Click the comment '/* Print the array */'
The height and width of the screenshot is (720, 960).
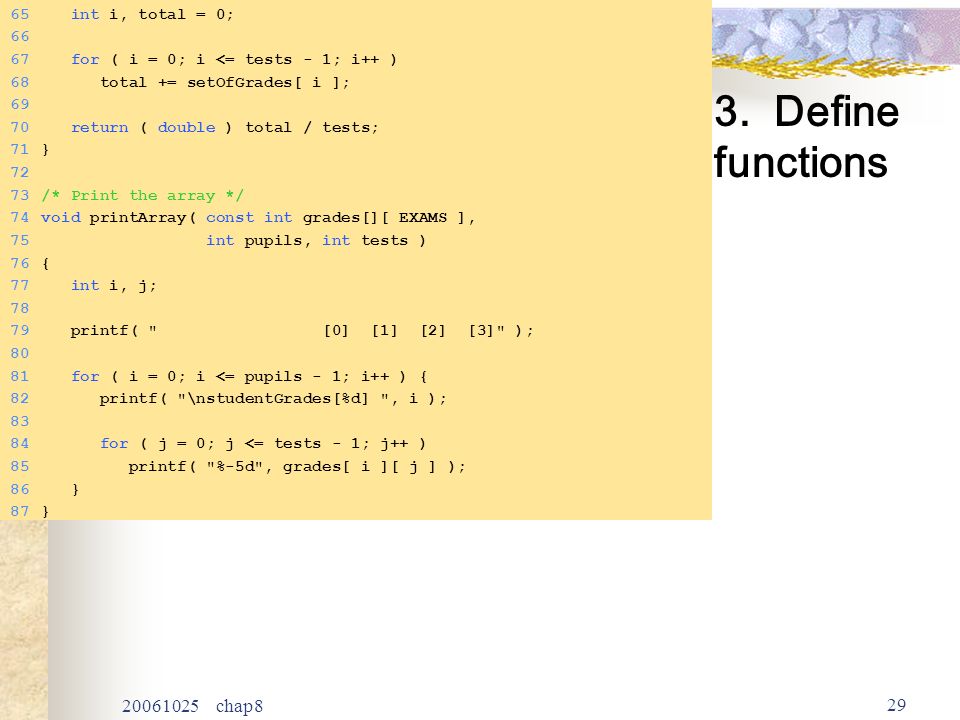click(x=143, y=196)
